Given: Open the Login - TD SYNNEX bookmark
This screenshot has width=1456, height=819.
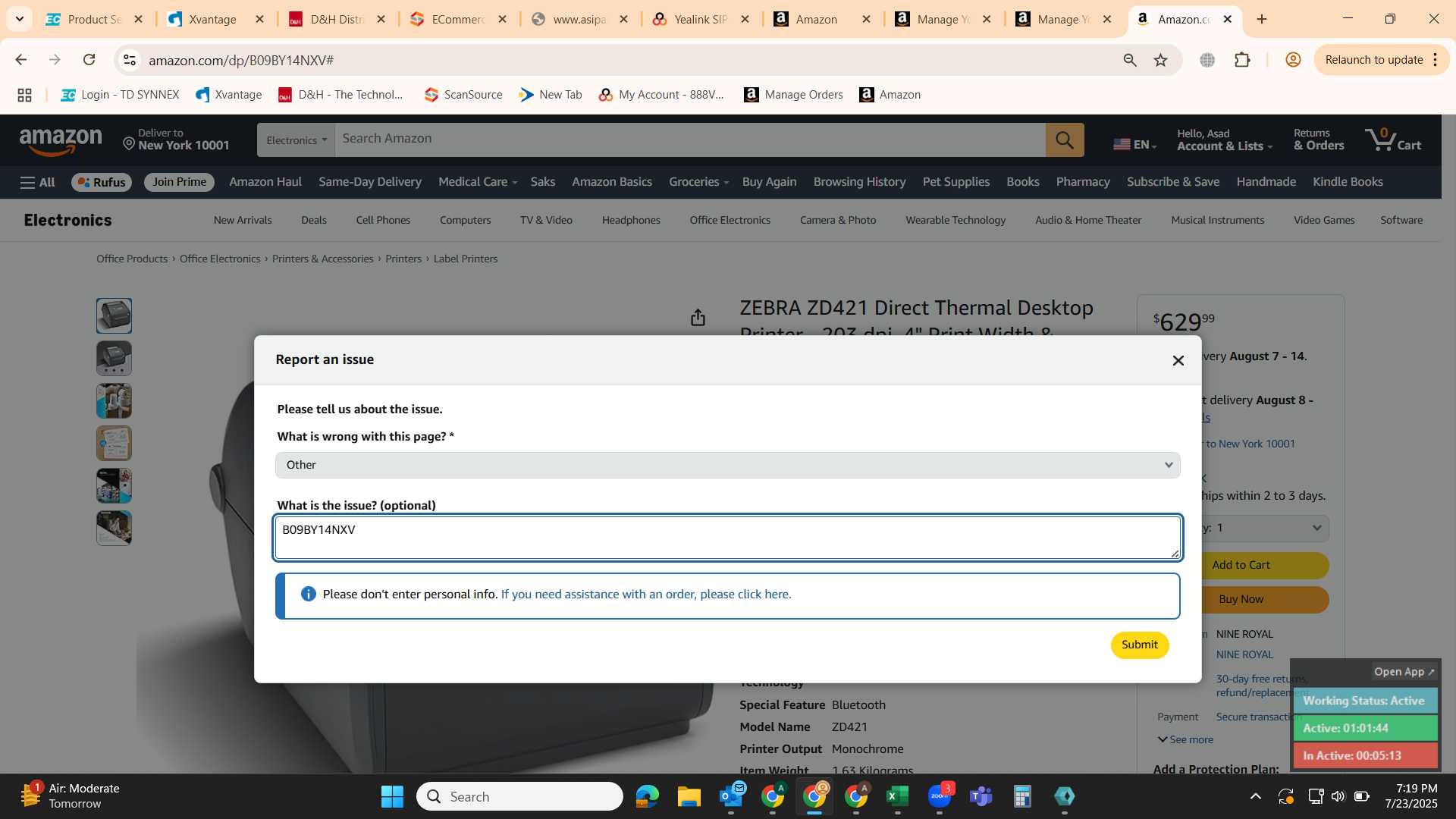Looking at the screenshot, I should pos(121,95).
